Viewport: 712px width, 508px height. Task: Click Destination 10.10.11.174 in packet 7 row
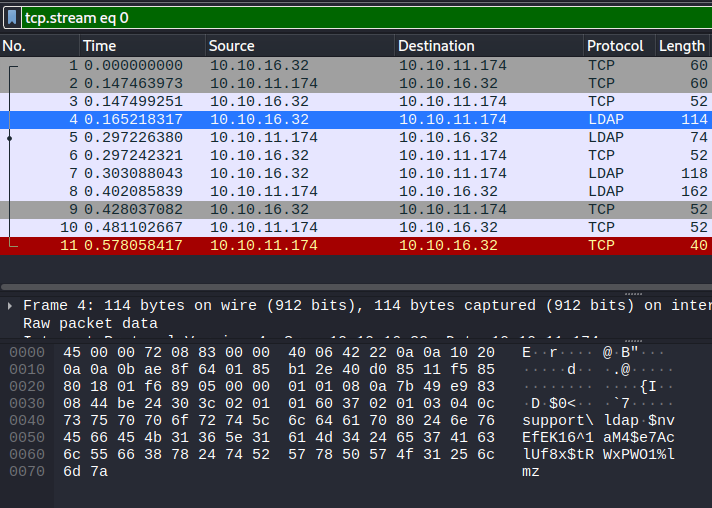[x=453, y=174]
